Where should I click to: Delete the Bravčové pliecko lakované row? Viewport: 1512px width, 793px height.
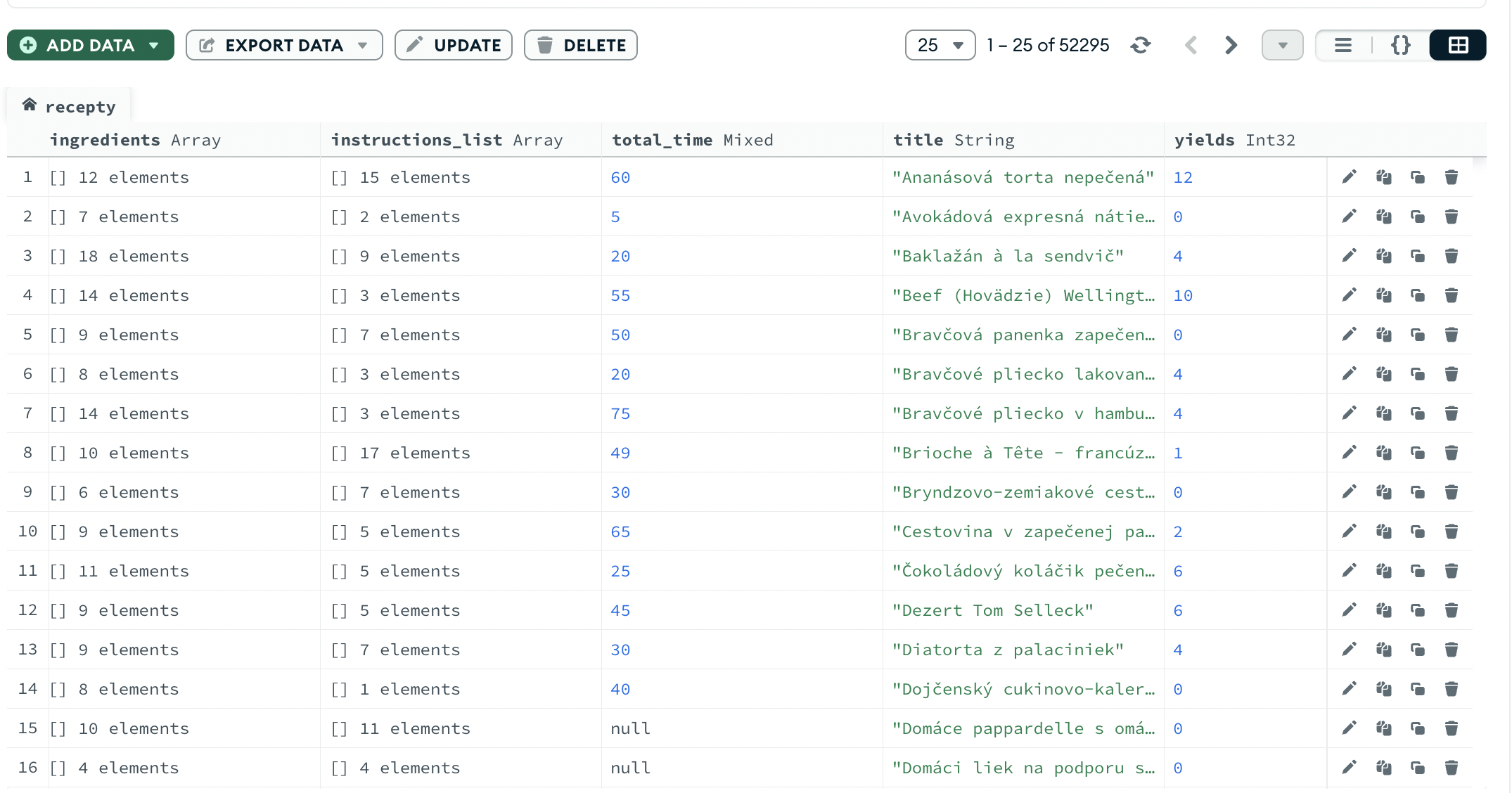tap(1452, 374)
